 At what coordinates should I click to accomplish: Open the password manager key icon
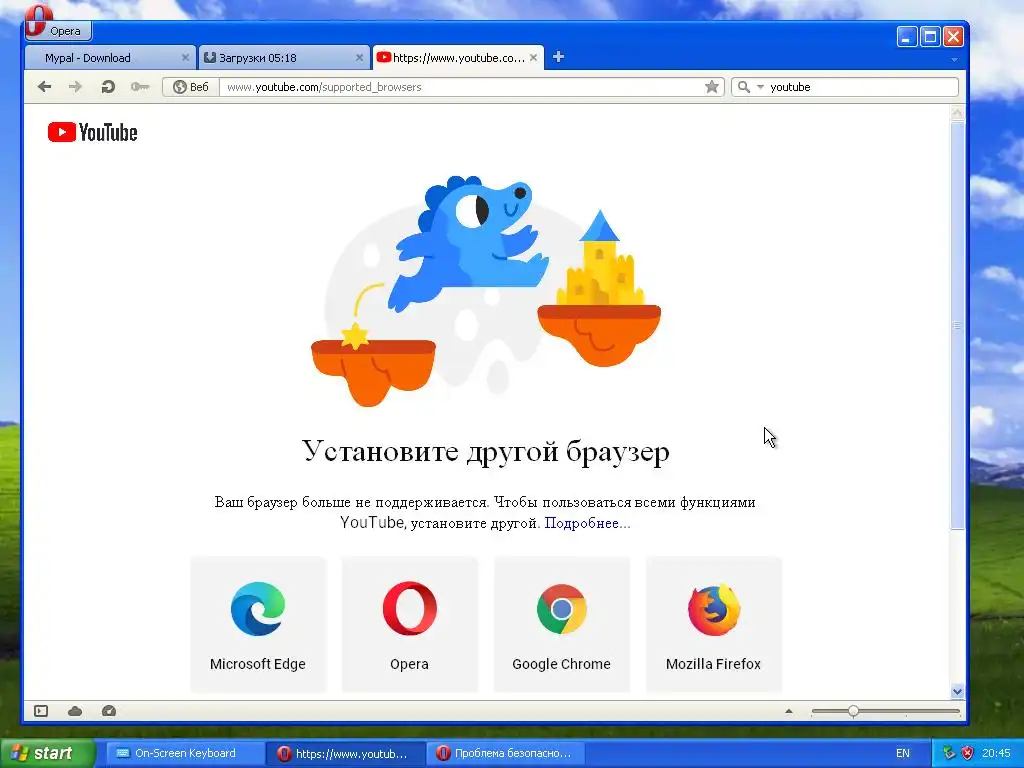(x=140, y=87)
